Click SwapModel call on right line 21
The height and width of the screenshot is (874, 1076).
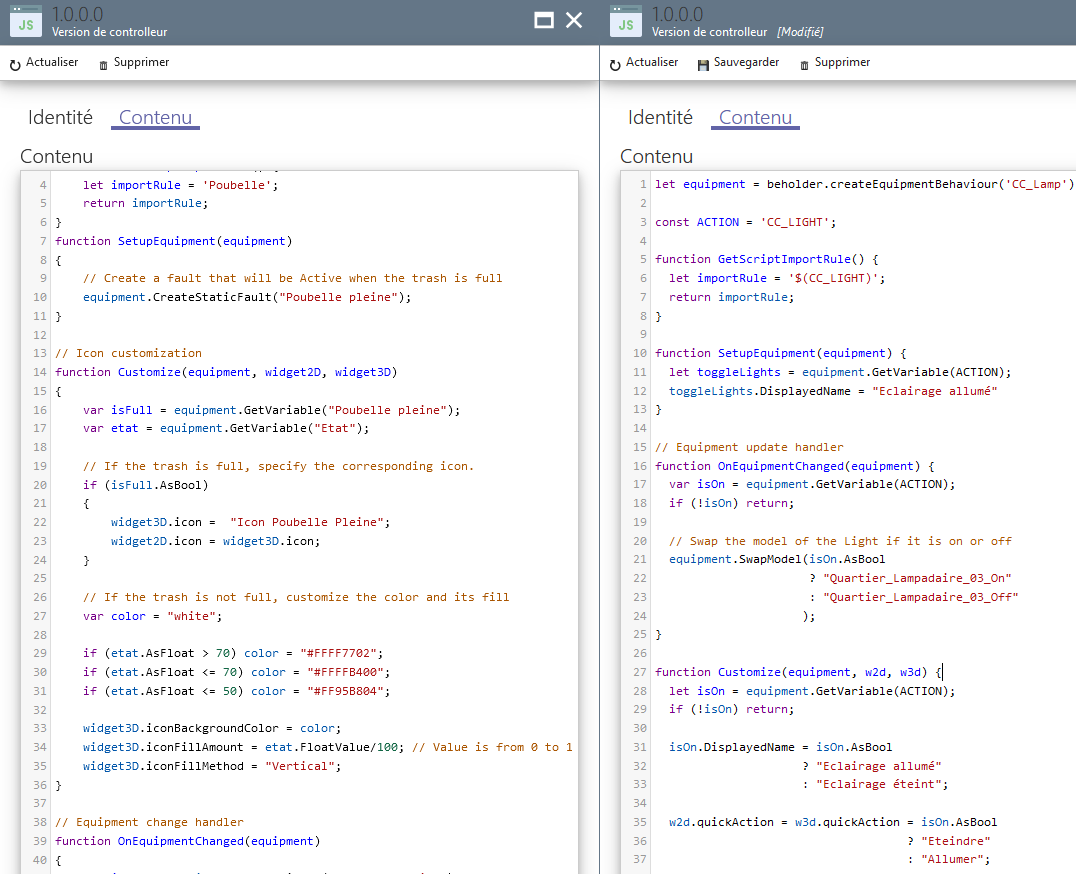pos(770,560)
